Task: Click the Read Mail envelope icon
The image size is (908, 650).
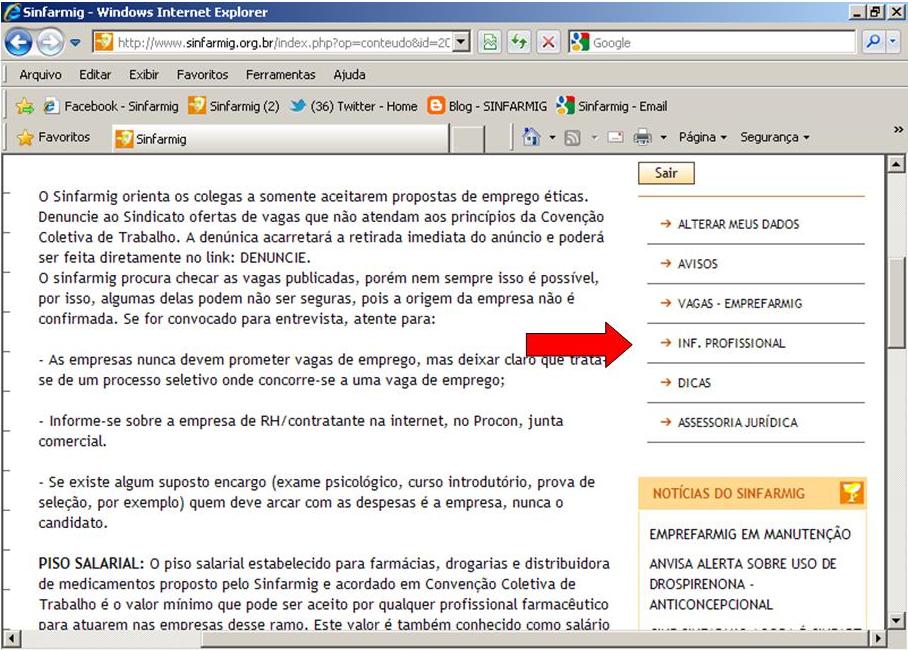Action: (616, 138)
